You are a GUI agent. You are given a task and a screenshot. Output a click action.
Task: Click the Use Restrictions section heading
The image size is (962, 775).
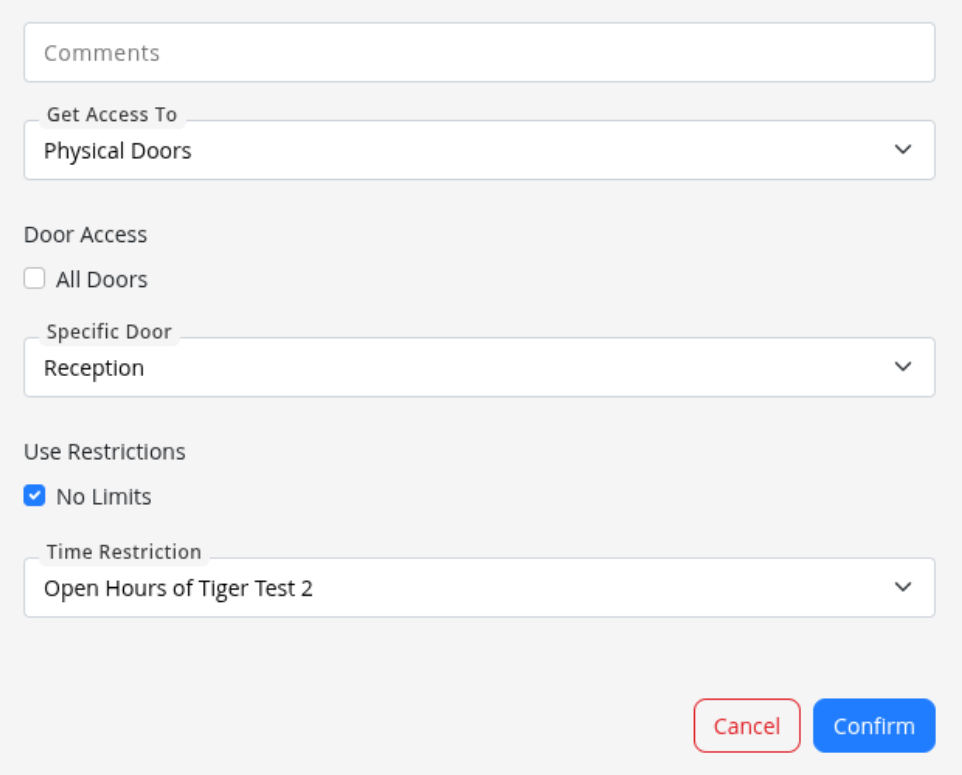click(x=105, y=452)
